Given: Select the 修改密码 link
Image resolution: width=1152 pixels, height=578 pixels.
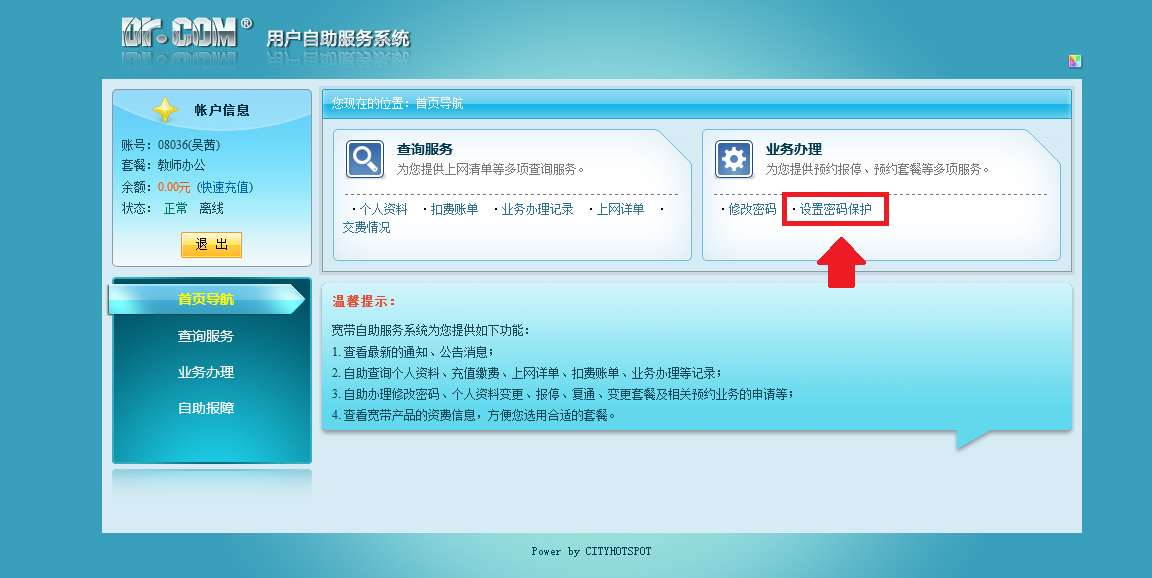Looking at the screenshot, I should 752,209.
